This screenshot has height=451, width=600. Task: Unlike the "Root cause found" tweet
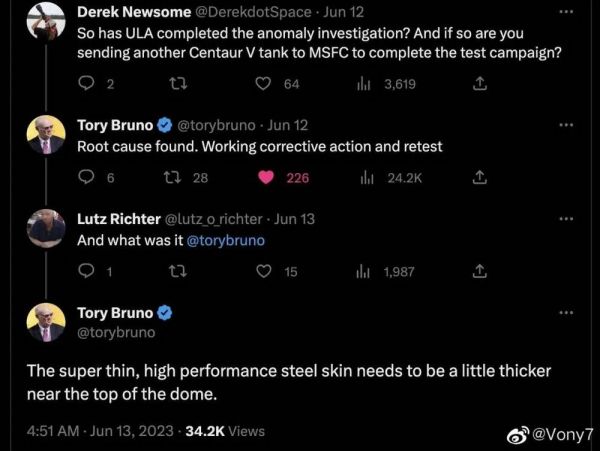pyautogui.click(x=266, y=177)
